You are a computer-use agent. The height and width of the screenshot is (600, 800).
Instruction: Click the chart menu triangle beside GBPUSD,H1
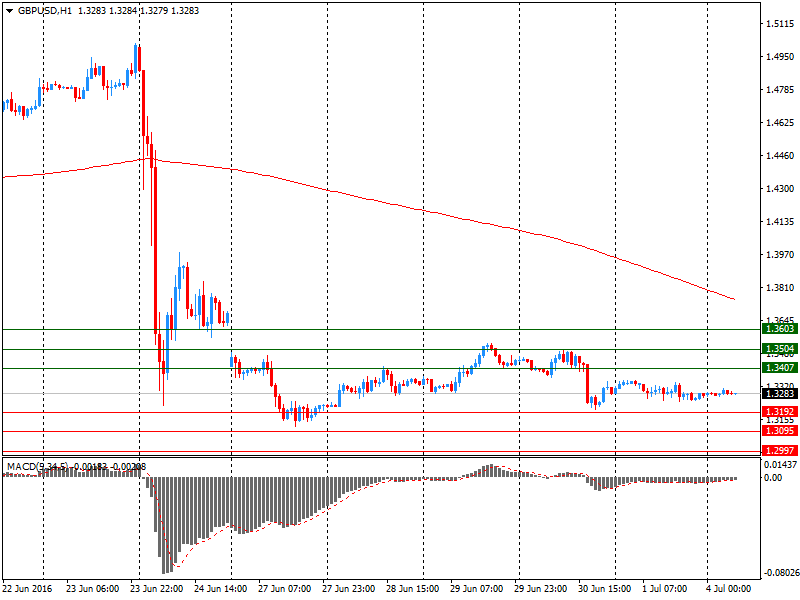[x=9, y=11]
